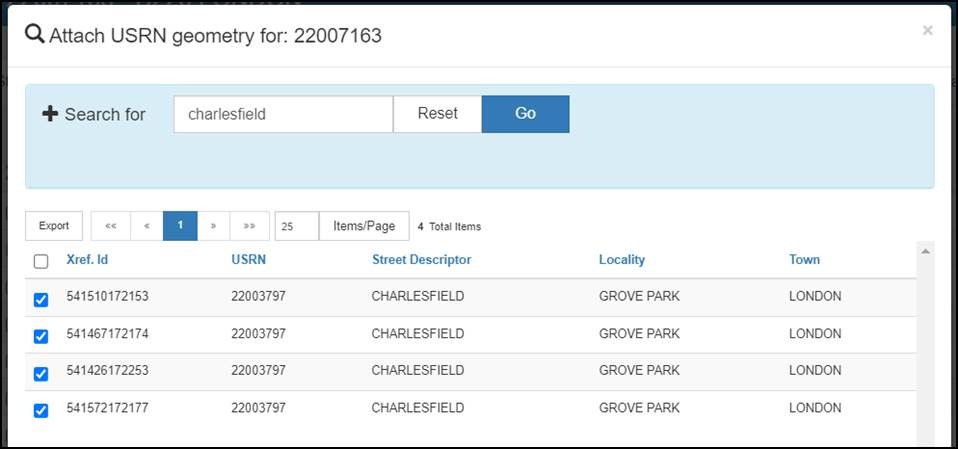
Task: Click Xref Id text 541572172177
Action: 108,408
